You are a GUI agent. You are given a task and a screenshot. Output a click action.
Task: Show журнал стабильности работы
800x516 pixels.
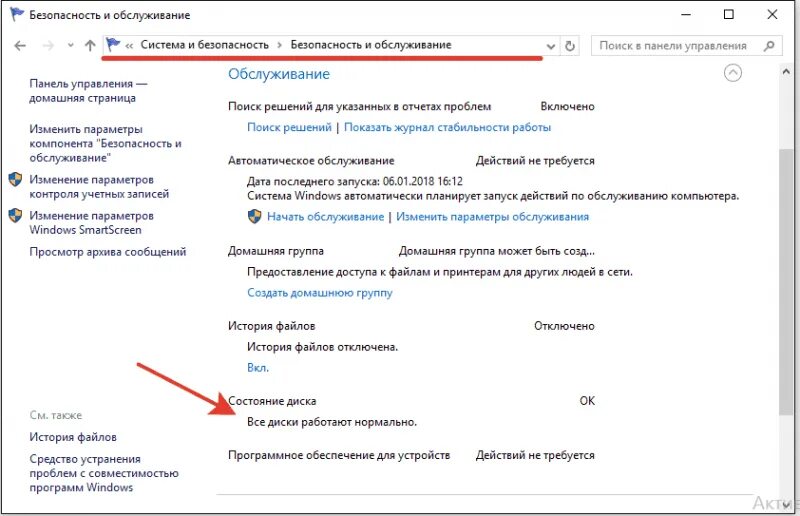447,127
